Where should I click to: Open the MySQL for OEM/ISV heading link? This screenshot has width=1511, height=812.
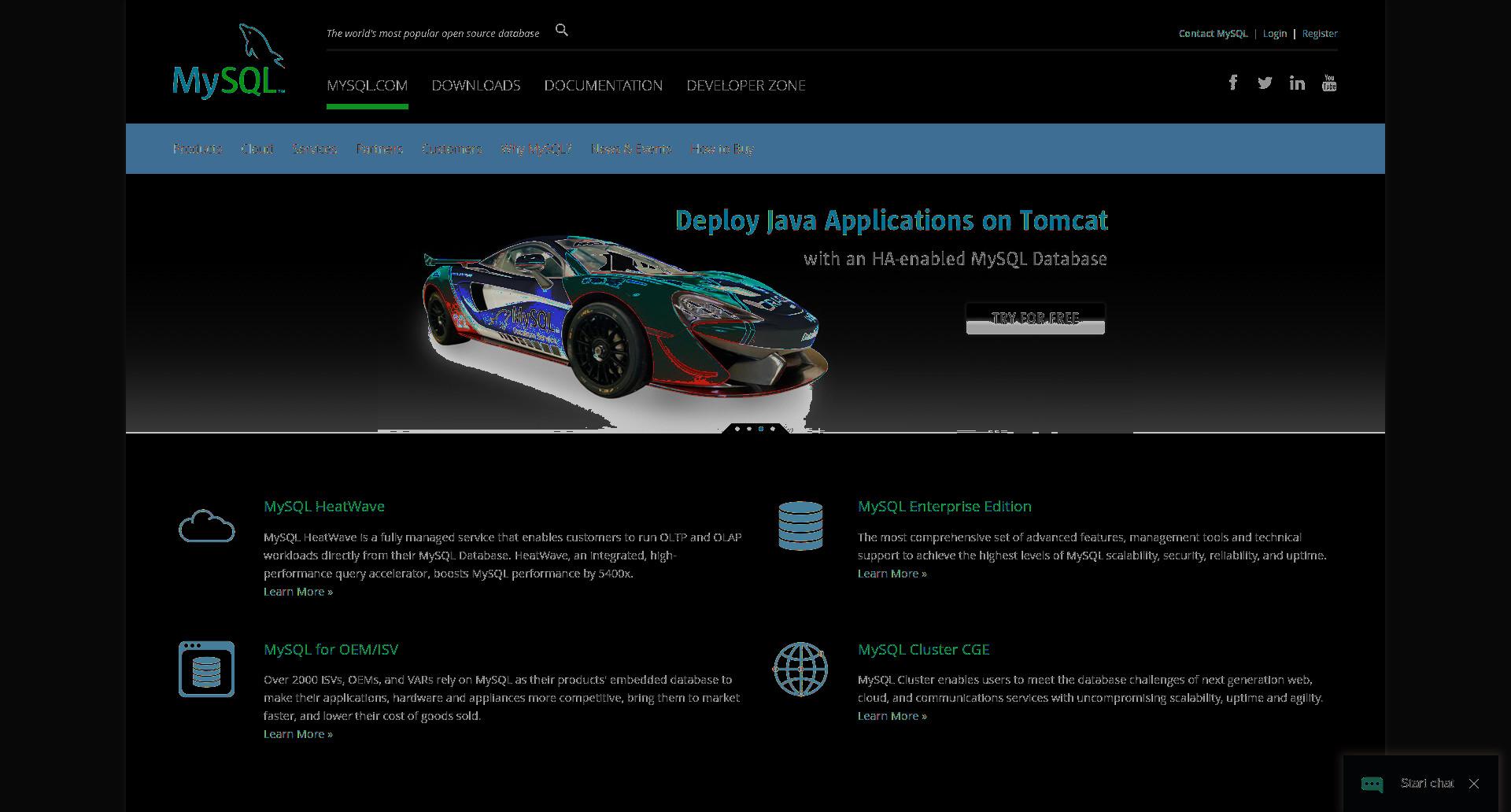(x=331, y=650)
